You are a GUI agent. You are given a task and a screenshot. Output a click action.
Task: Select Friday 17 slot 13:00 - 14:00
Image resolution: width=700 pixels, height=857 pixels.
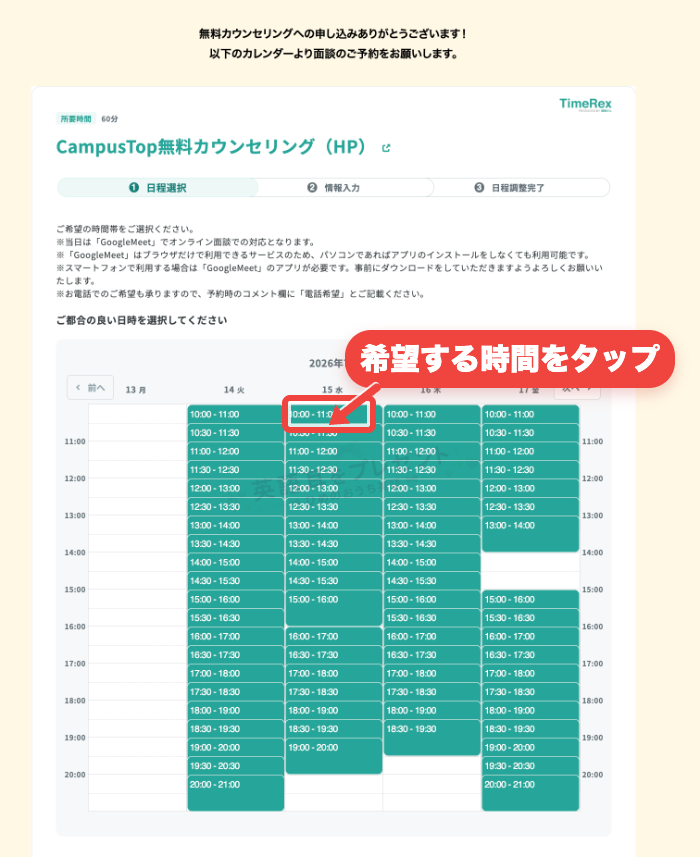coord(531,534)
